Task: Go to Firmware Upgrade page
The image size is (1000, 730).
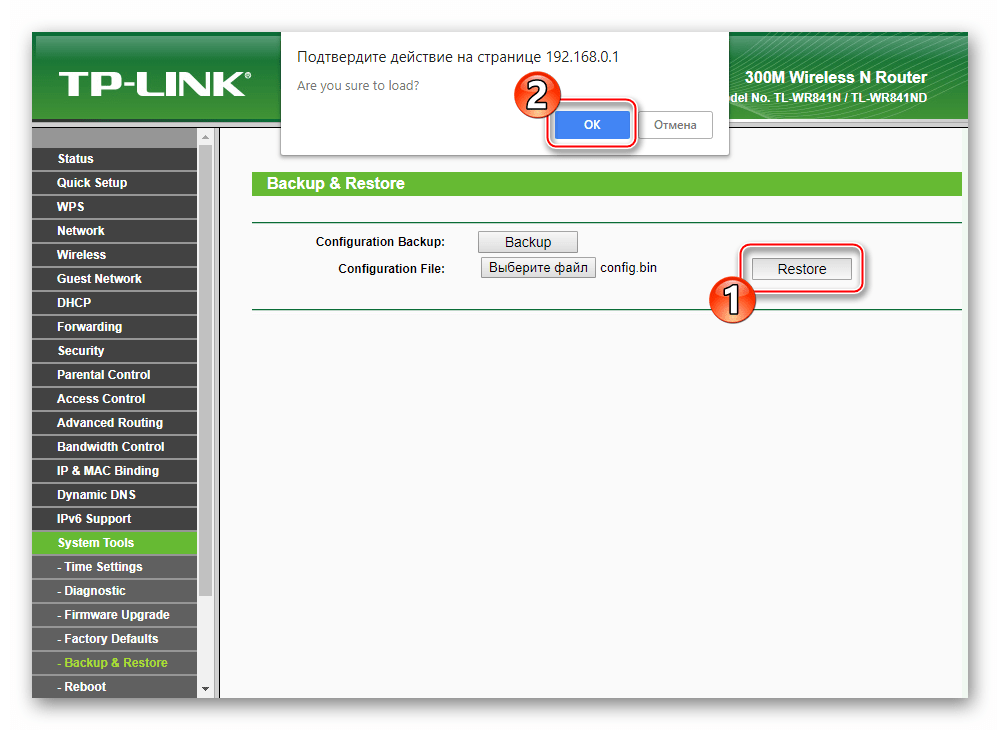Action: click(114, 615)
